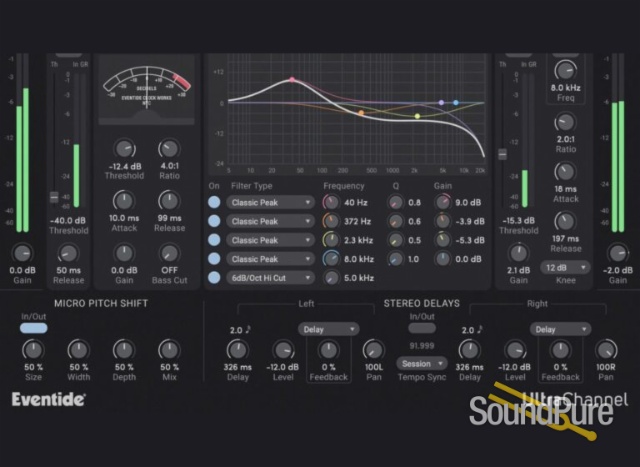Click the Left Delay time knob

(238, 350)
